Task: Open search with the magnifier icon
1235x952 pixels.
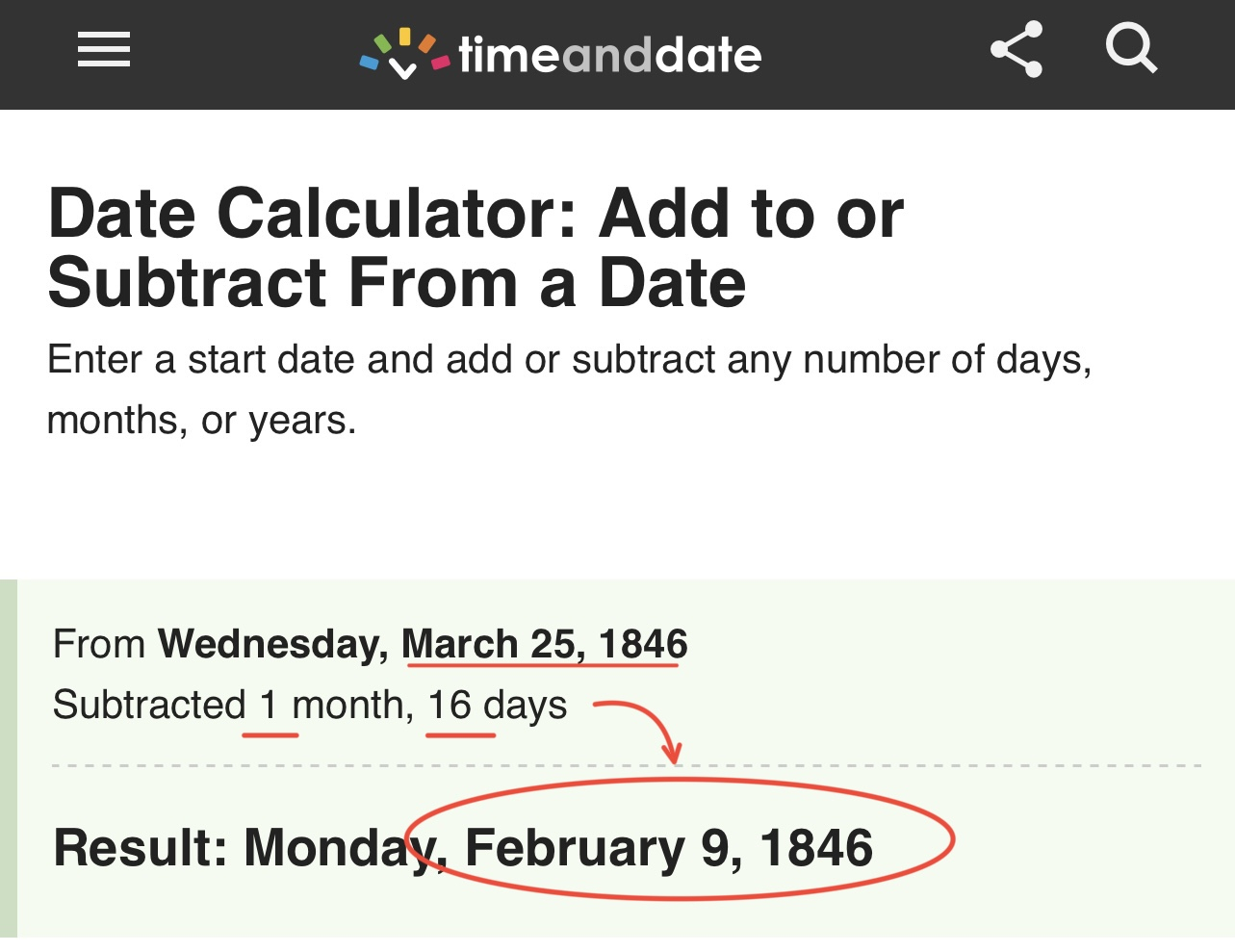Action: 1130,48
